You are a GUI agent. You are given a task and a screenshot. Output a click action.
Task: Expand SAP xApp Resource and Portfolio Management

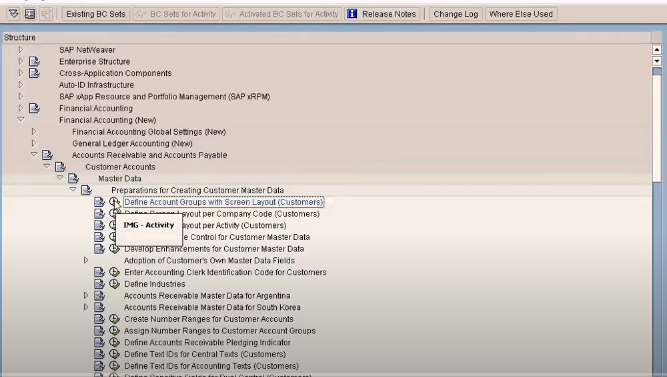point(21,96)
